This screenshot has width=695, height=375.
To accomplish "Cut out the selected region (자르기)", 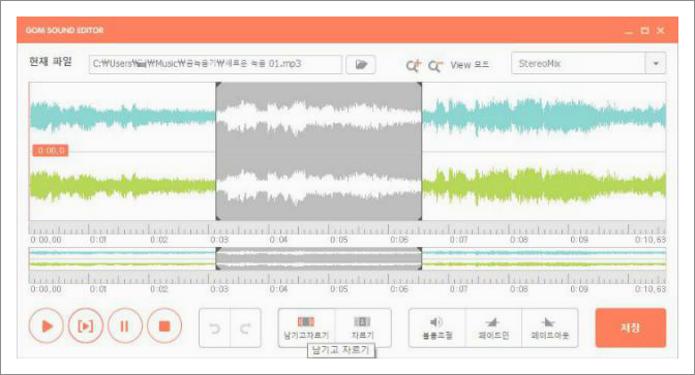I will click(363, 328).
